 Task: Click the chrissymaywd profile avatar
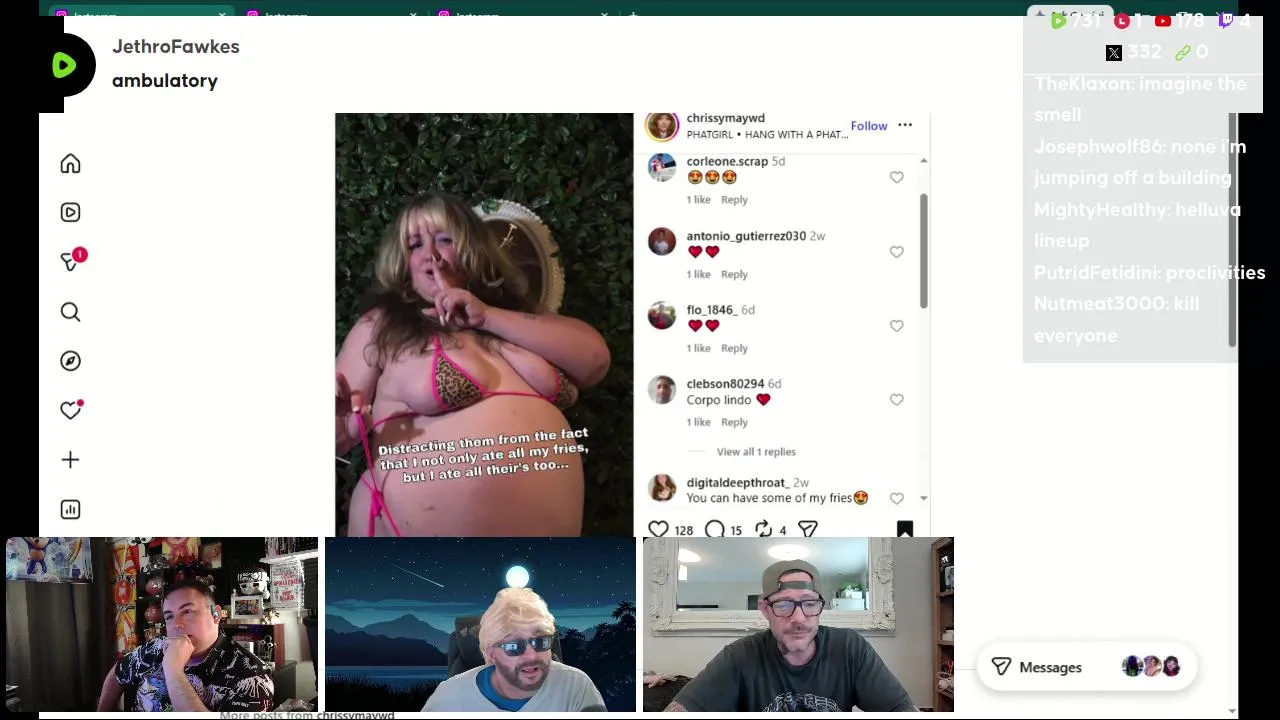click(x=662, y=126)
